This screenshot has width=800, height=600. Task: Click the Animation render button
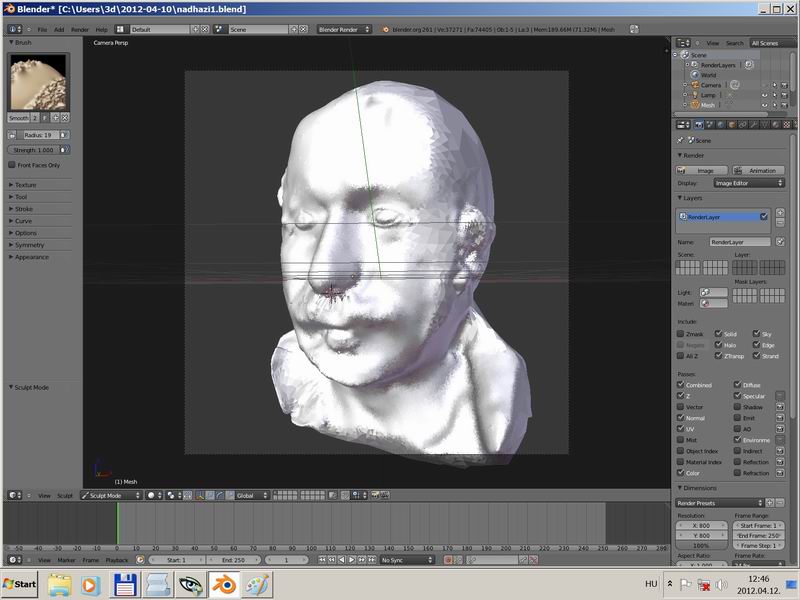[x=760, y=170]
